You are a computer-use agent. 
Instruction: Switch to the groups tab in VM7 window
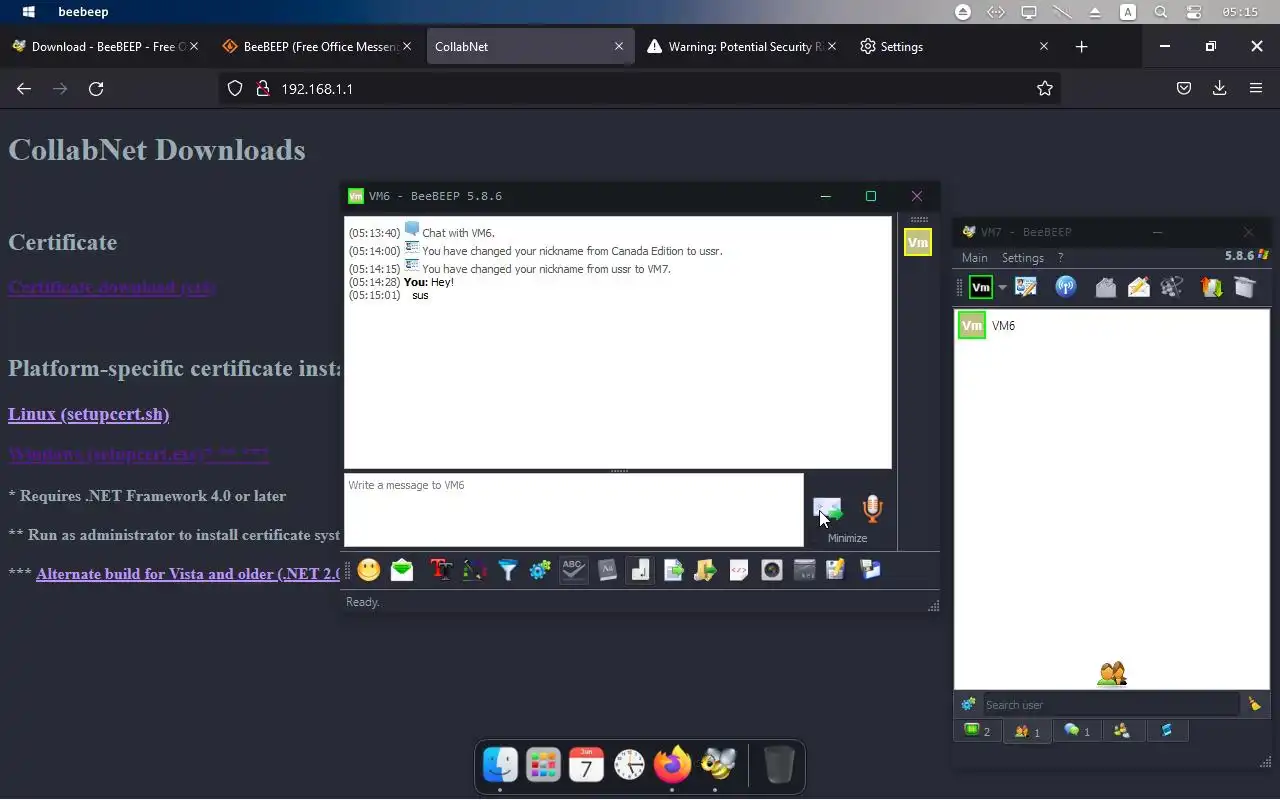point(1121,731)
